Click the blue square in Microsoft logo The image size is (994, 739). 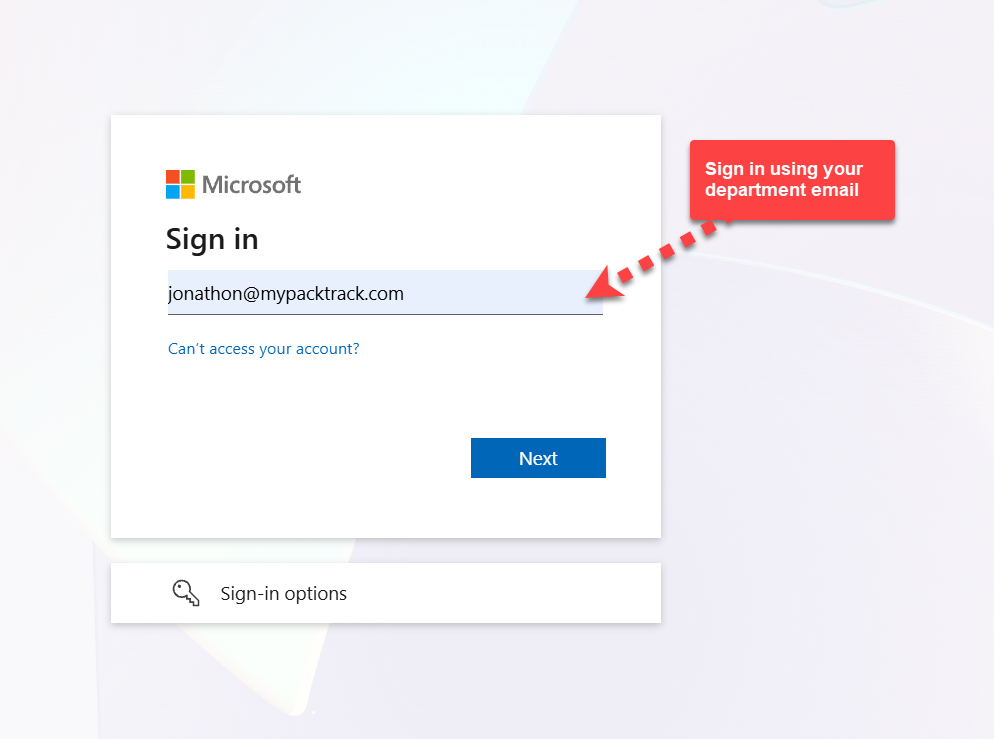tap(173, 192)
